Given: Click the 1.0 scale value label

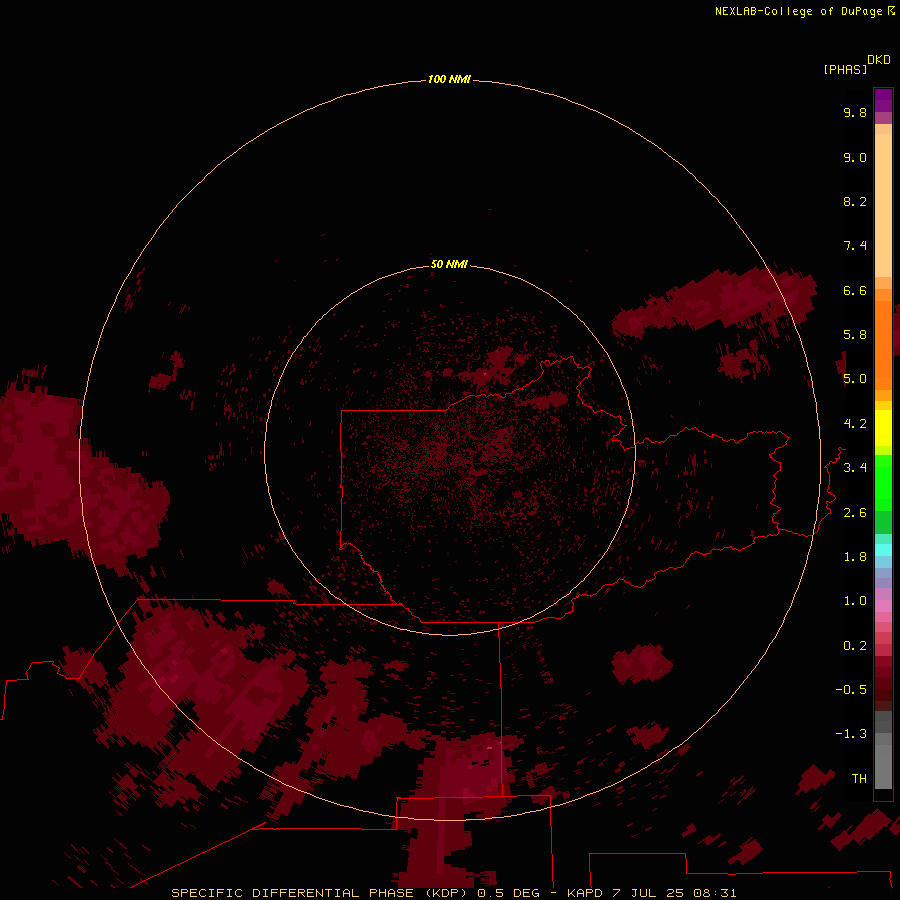Looking at the screenshot, I should tap(855, 601).
